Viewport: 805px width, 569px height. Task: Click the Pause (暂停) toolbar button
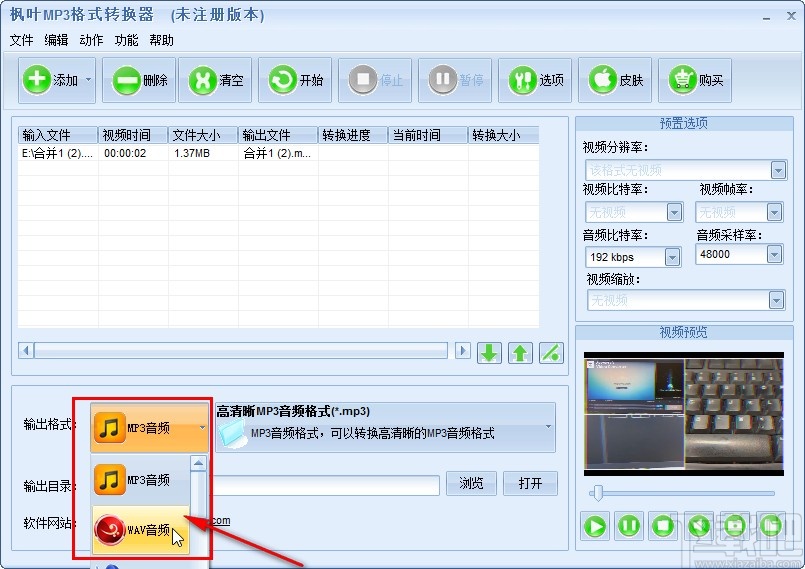click(455, 80)
